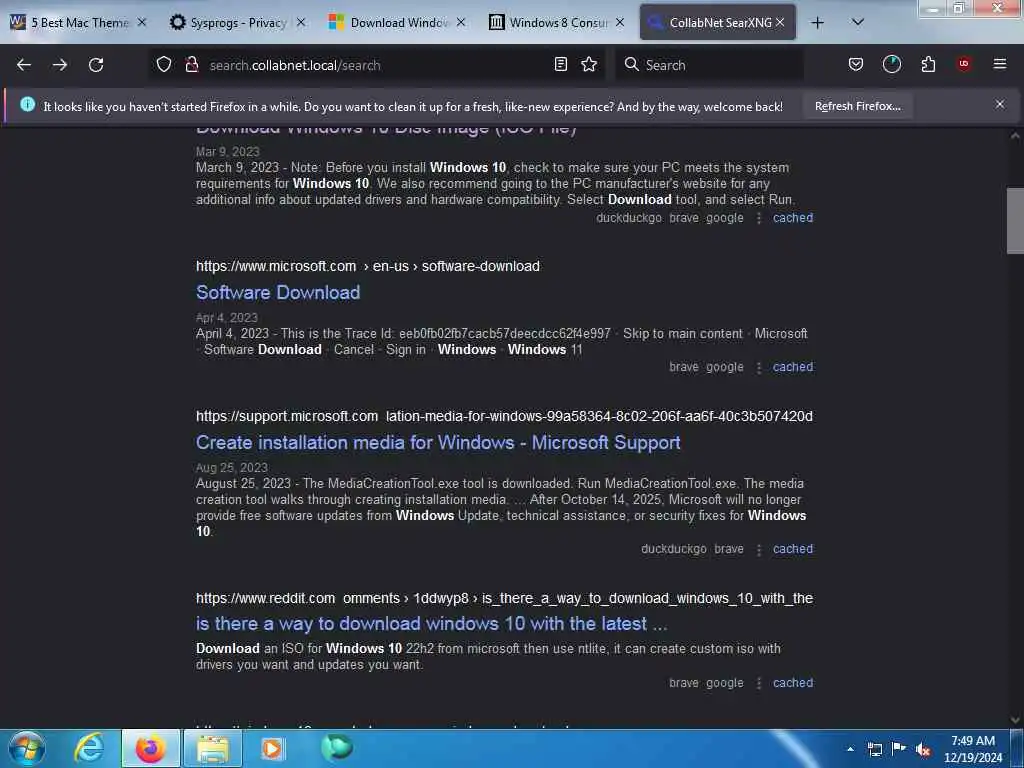The image size is (1024, 768).
Task: Select the CollabNet SearXNG tab
Action: pos(717,23)
